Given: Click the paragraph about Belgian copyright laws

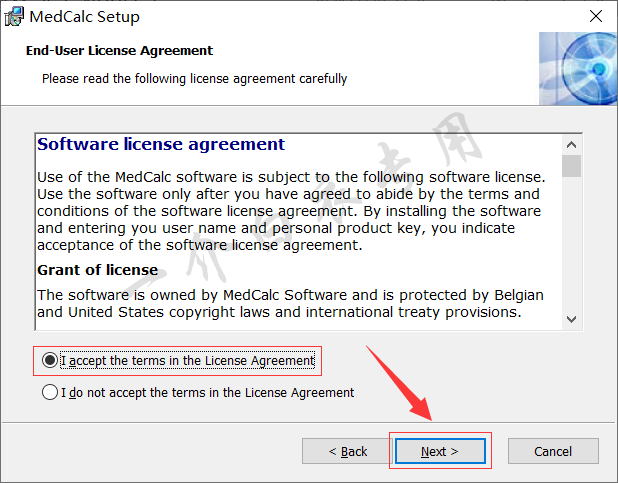Looking at the screenshot, I should coord(290,303).
